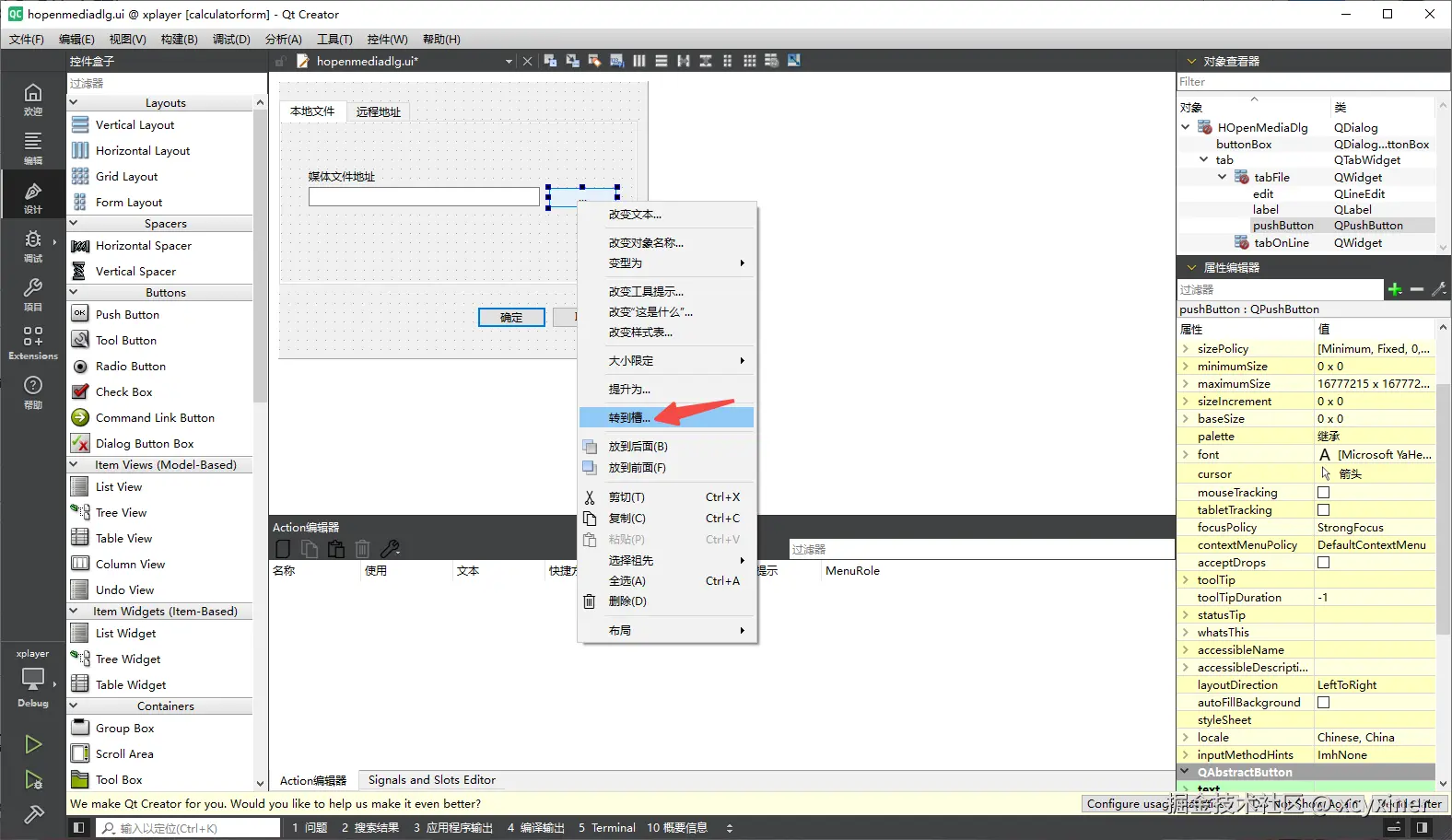The width and height of the screenshot is (1452, 840).
Task: Toggle left sidebar icon in status bar
Action: point(79,828)
